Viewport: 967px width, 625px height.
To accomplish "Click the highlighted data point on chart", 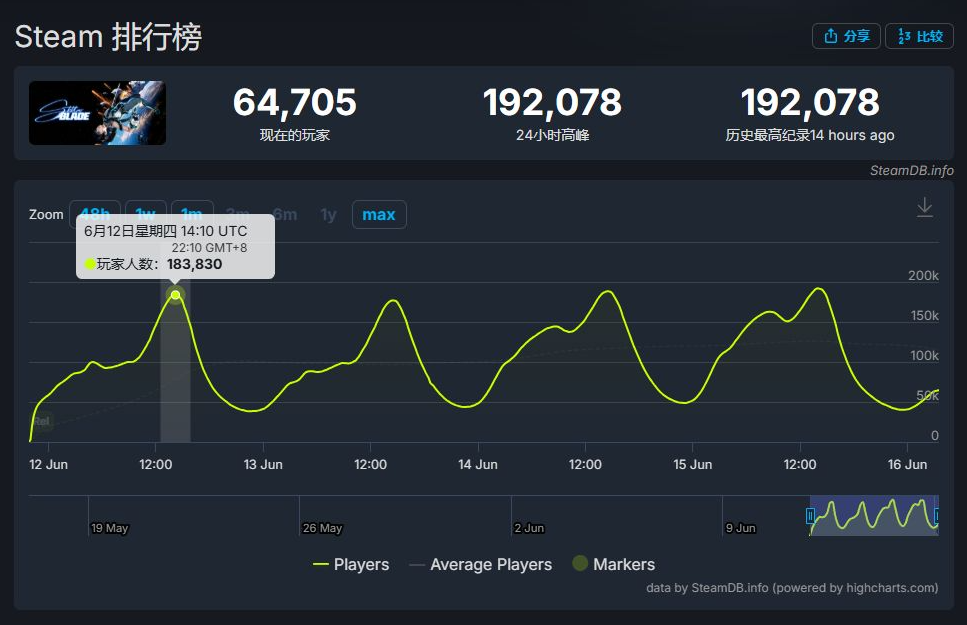I will click(176, 295).
